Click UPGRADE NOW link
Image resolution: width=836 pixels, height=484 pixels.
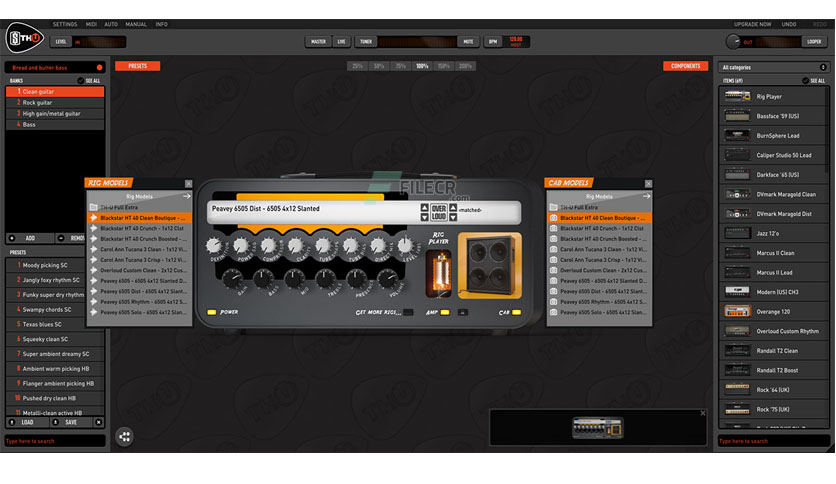coord(752,25)
